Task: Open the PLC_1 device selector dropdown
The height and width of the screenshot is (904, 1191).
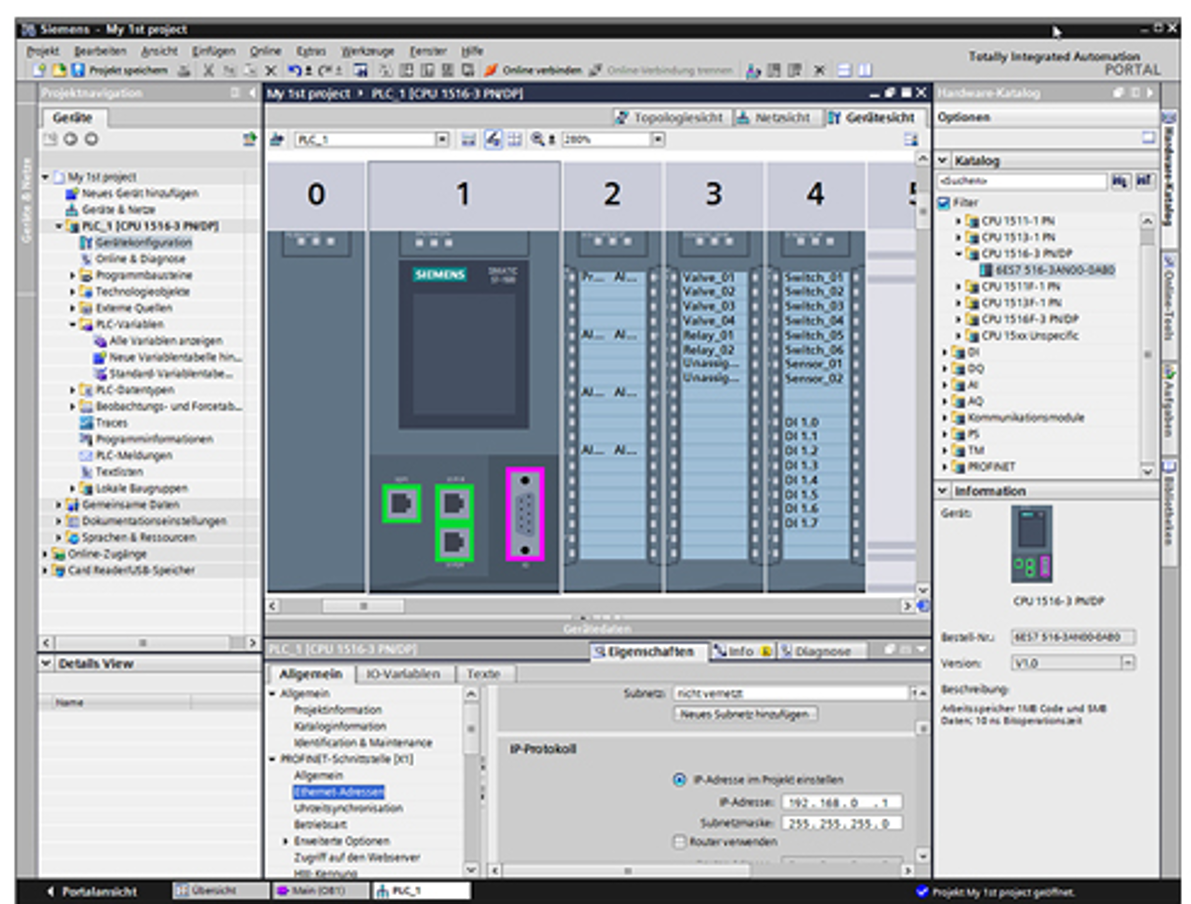Action: (442, 139)
